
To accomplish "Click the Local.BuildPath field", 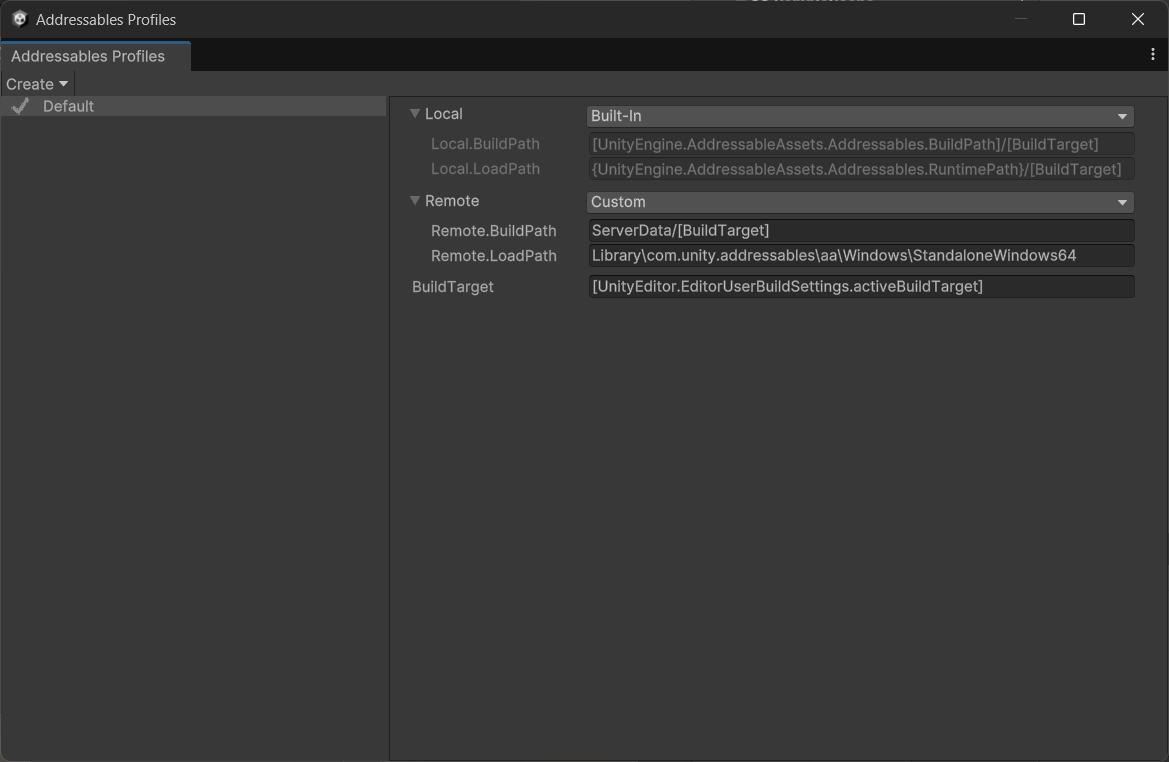I will pos(860,144).
